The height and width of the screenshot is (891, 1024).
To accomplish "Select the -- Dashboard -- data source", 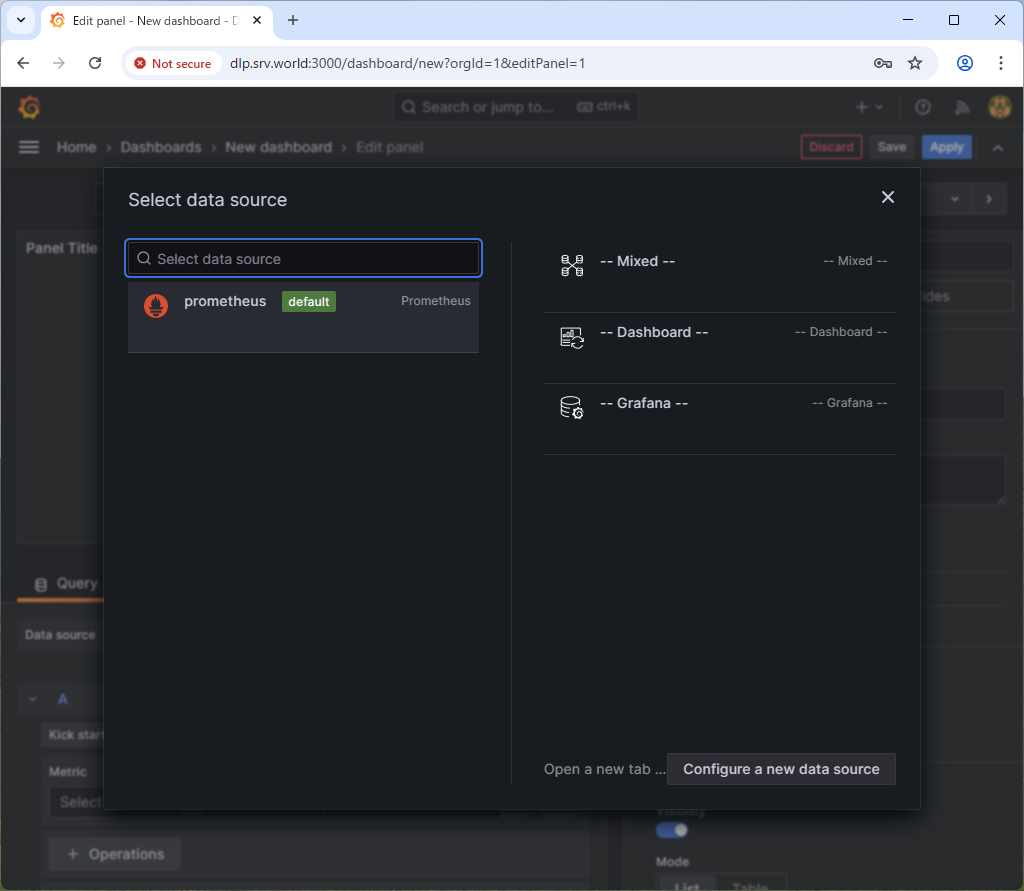I will [x=720, y=348].
